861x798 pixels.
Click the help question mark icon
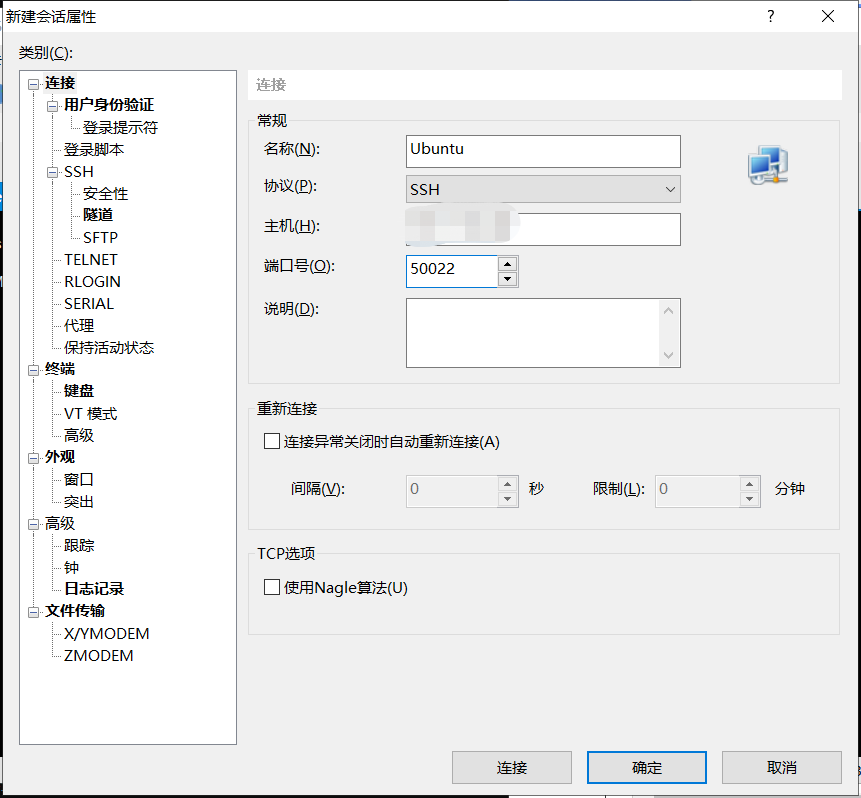[x=770, y=16]
